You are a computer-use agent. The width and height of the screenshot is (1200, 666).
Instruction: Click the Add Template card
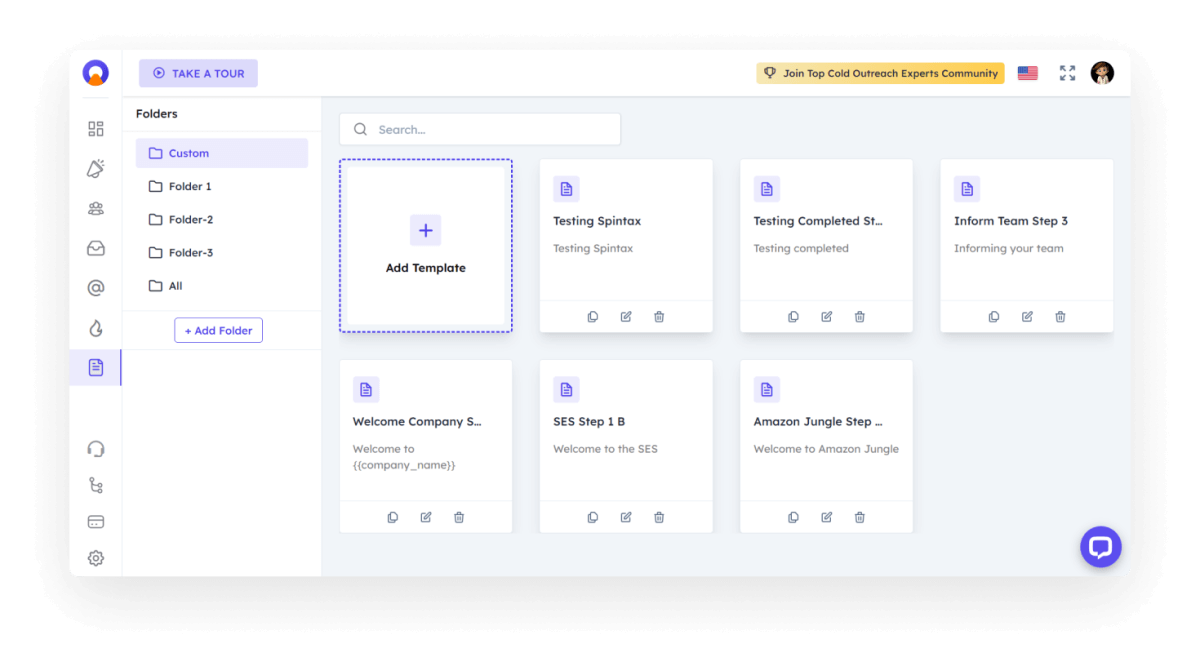pyautogui.click(x=426, y=246)
